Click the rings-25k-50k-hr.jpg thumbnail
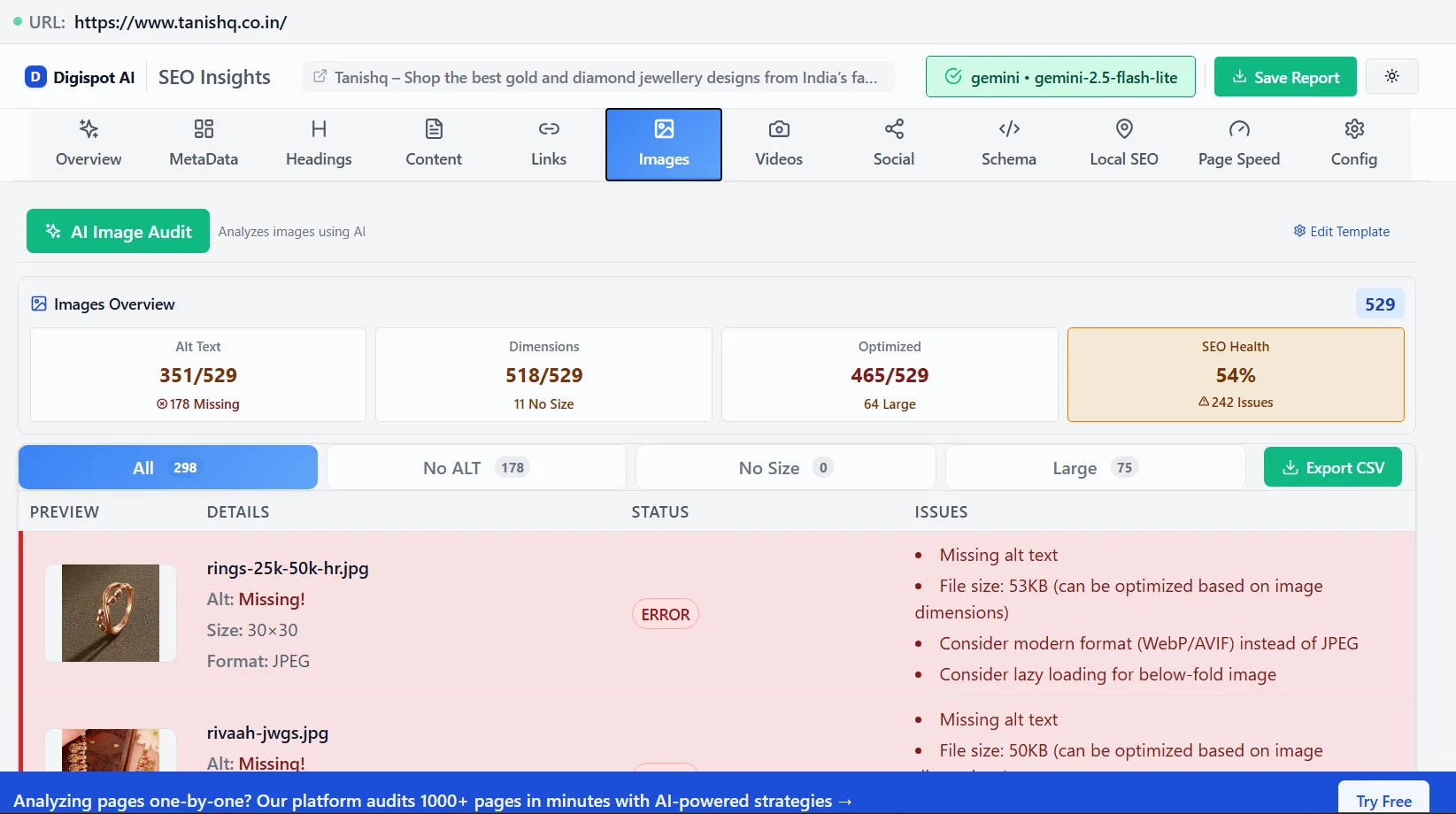 pos(110,612)
